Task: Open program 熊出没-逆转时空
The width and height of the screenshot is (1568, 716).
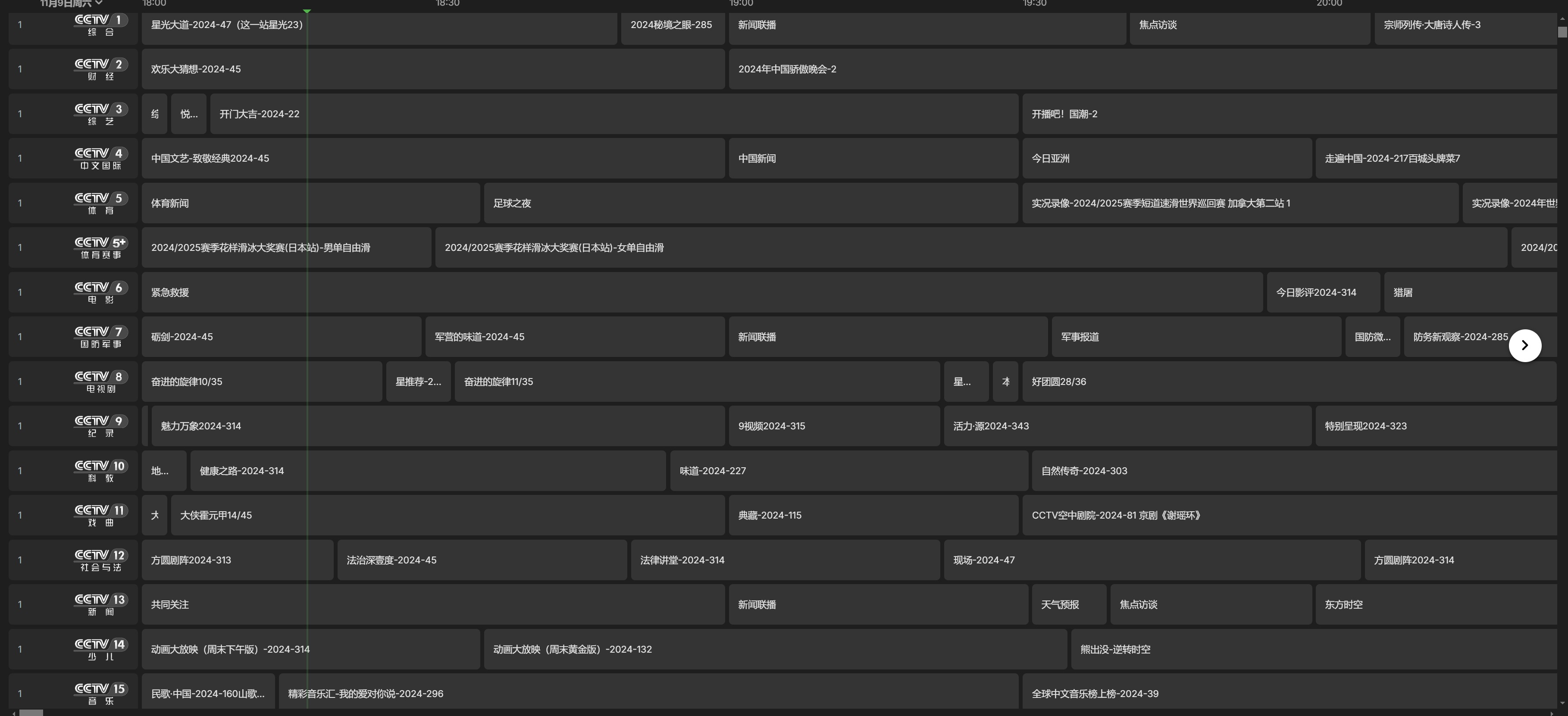Action: click(1314, 649)
